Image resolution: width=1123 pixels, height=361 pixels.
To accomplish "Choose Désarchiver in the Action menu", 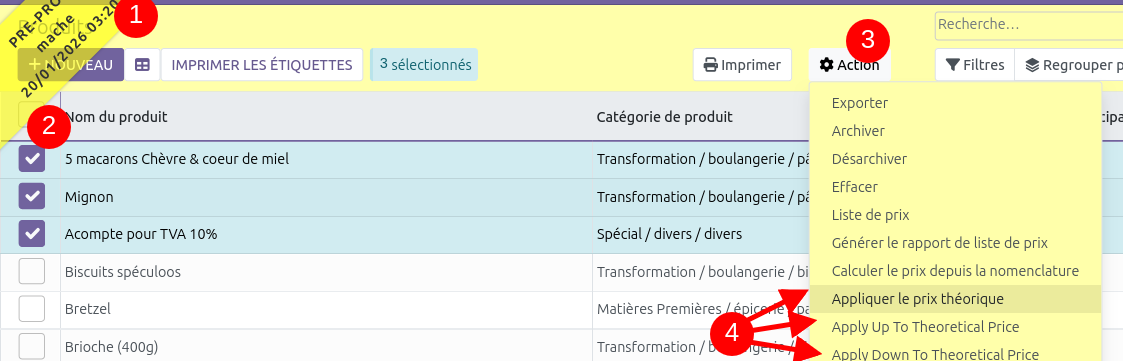I will point(955,159).
